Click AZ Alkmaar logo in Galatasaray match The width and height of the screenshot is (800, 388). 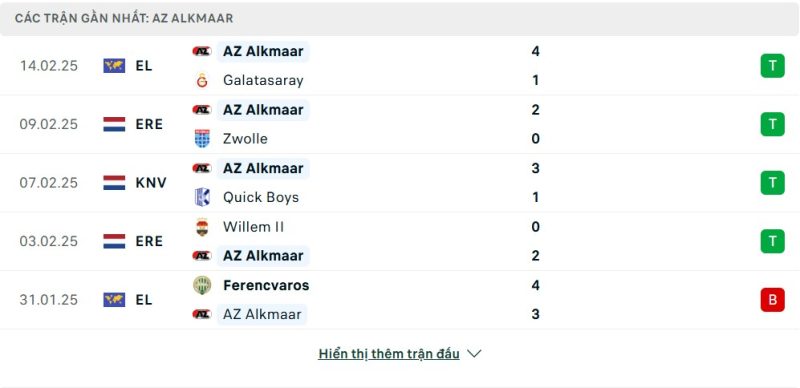coord(202,51)
